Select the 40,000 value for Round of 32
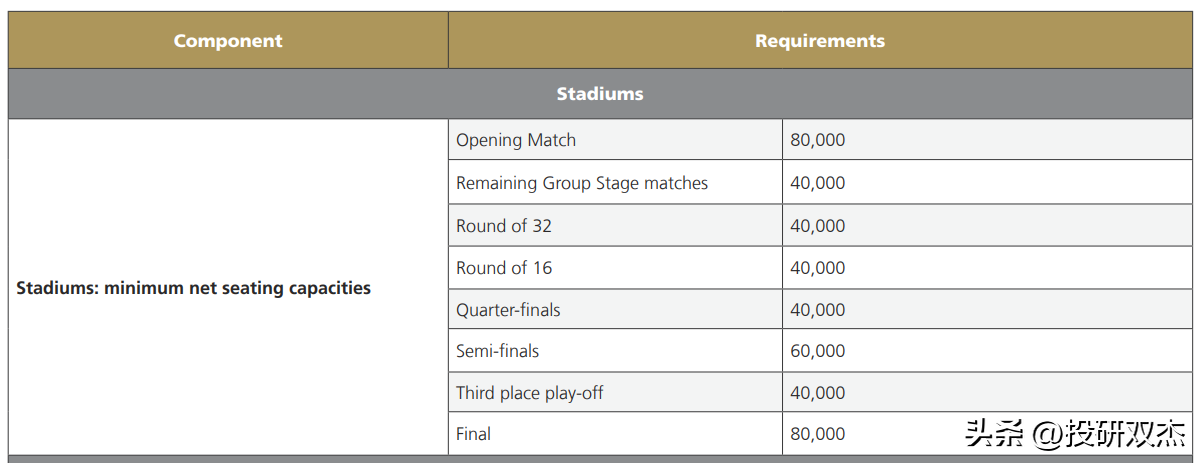Image resolution: width=1200 pixels, height=463 pixels. tap(817, 226)
